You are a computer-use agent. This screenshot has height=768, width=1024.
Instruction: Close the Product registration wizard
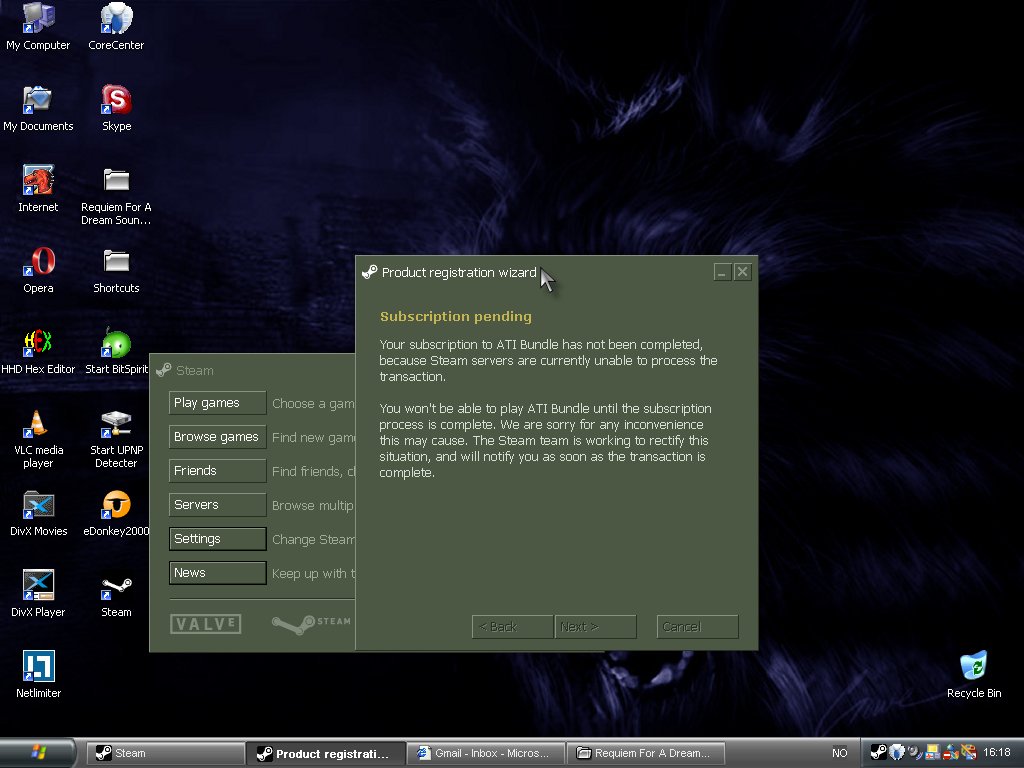tap(743, 272)
